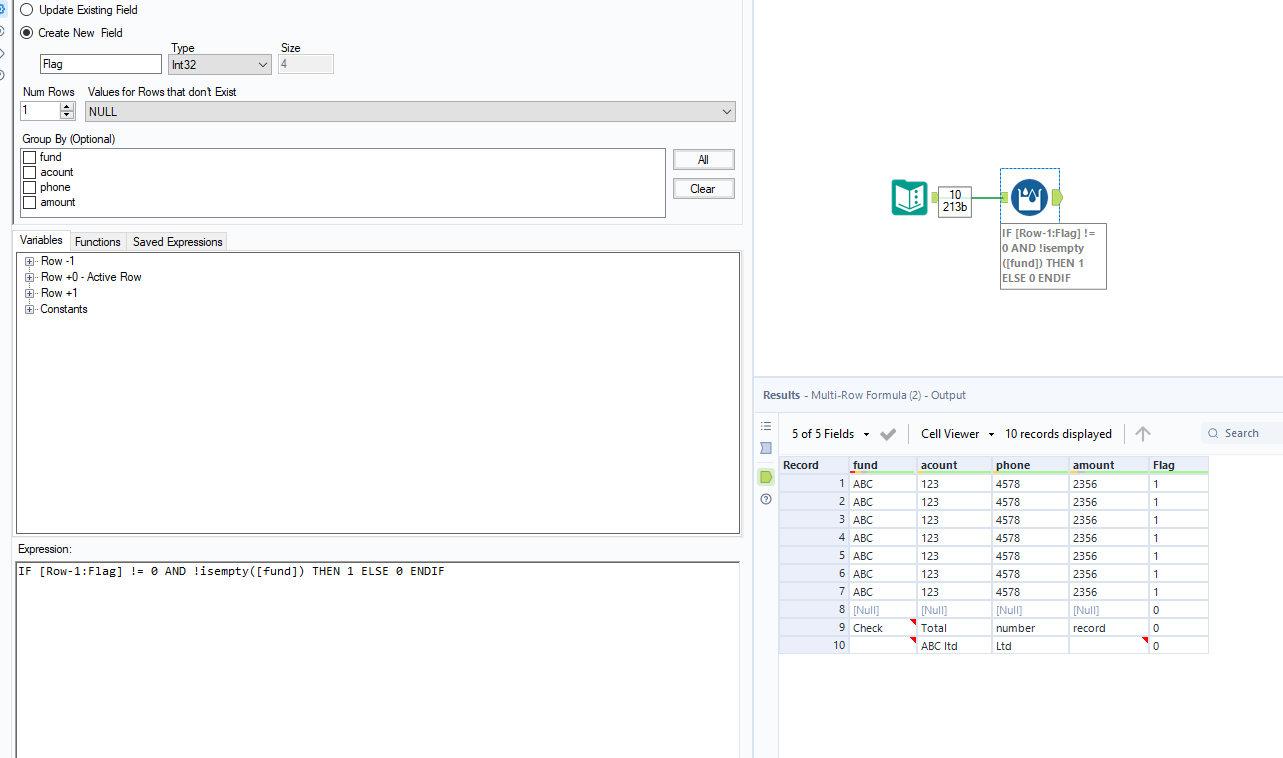Expand the Constants node
Image resolution: width=1283 pixels, height=758 pixels.
[30, 309]
